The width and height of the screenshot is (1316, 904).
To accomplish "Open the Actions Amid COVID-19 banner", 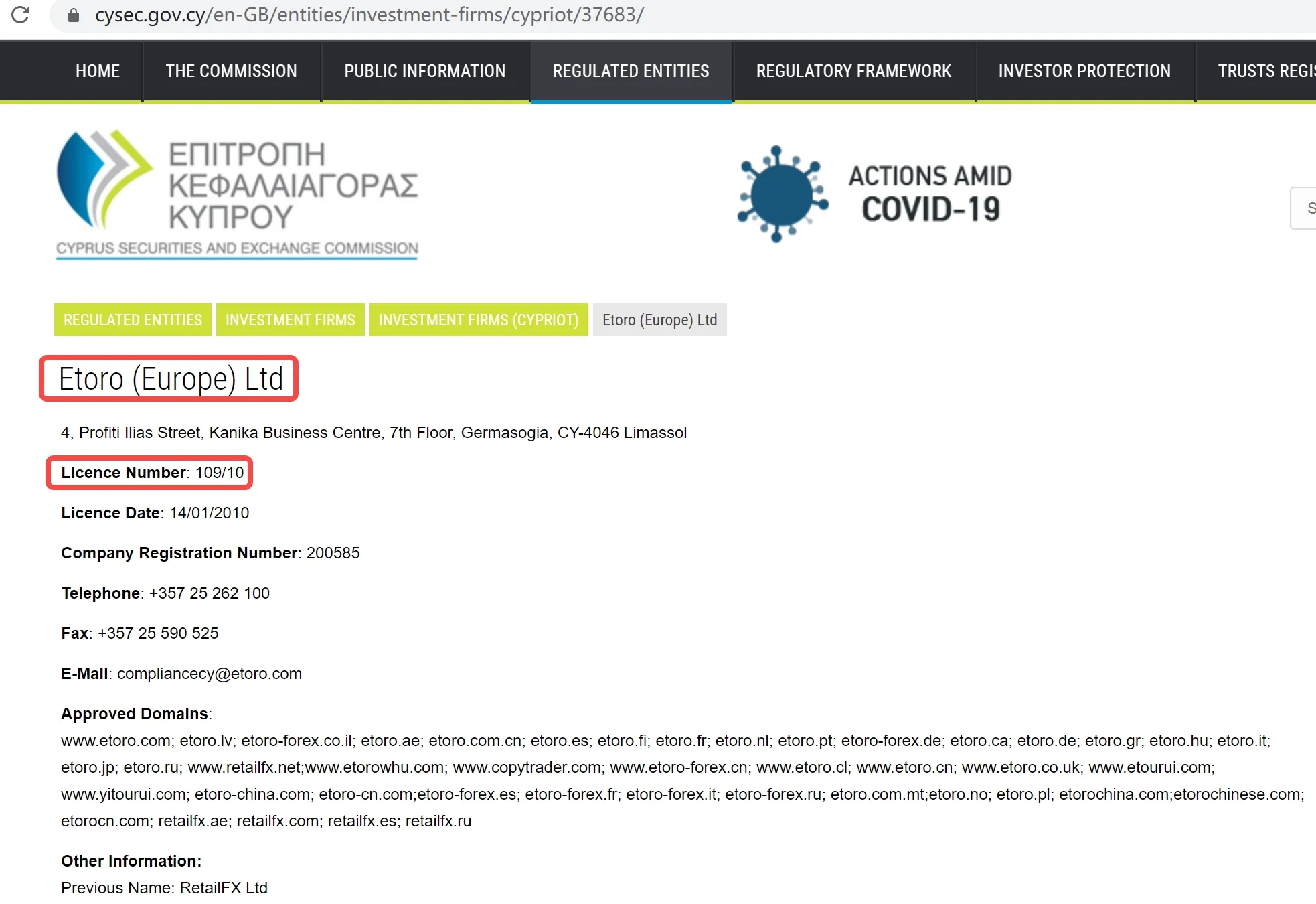I will [874, 194].
